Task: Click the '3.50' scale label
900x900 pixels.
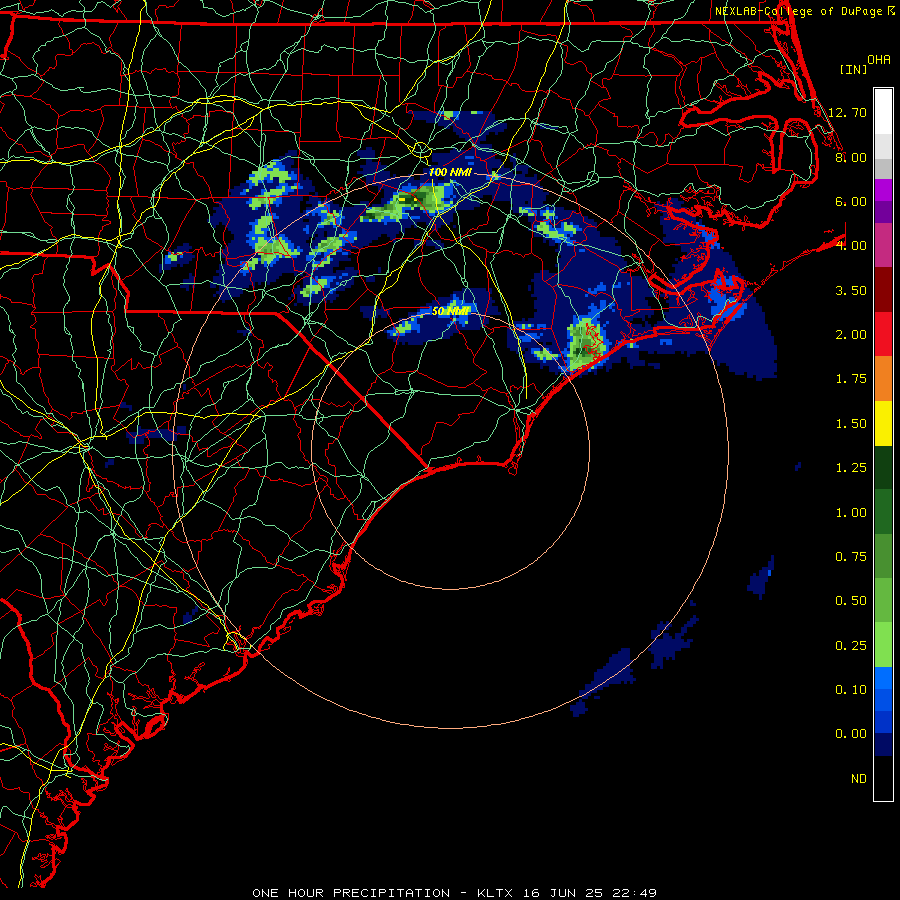Action: [x=851, y=290]
